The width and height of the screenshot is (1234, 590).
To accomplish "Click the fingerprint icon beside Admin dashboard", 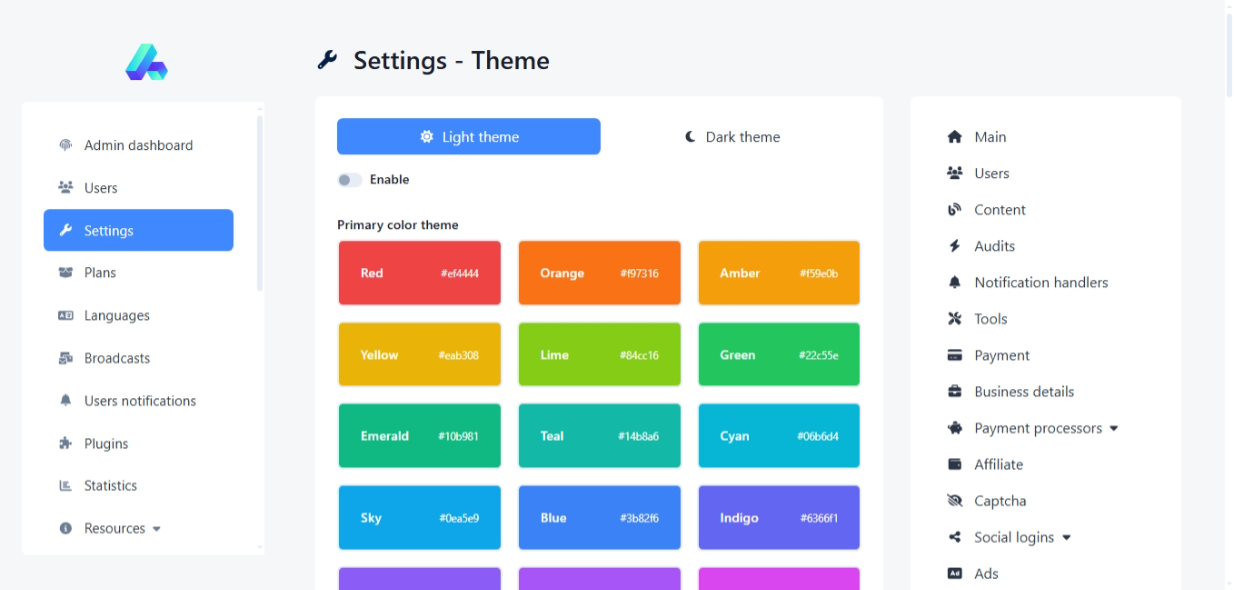I will pyautogui.click(x=66, y=145).
